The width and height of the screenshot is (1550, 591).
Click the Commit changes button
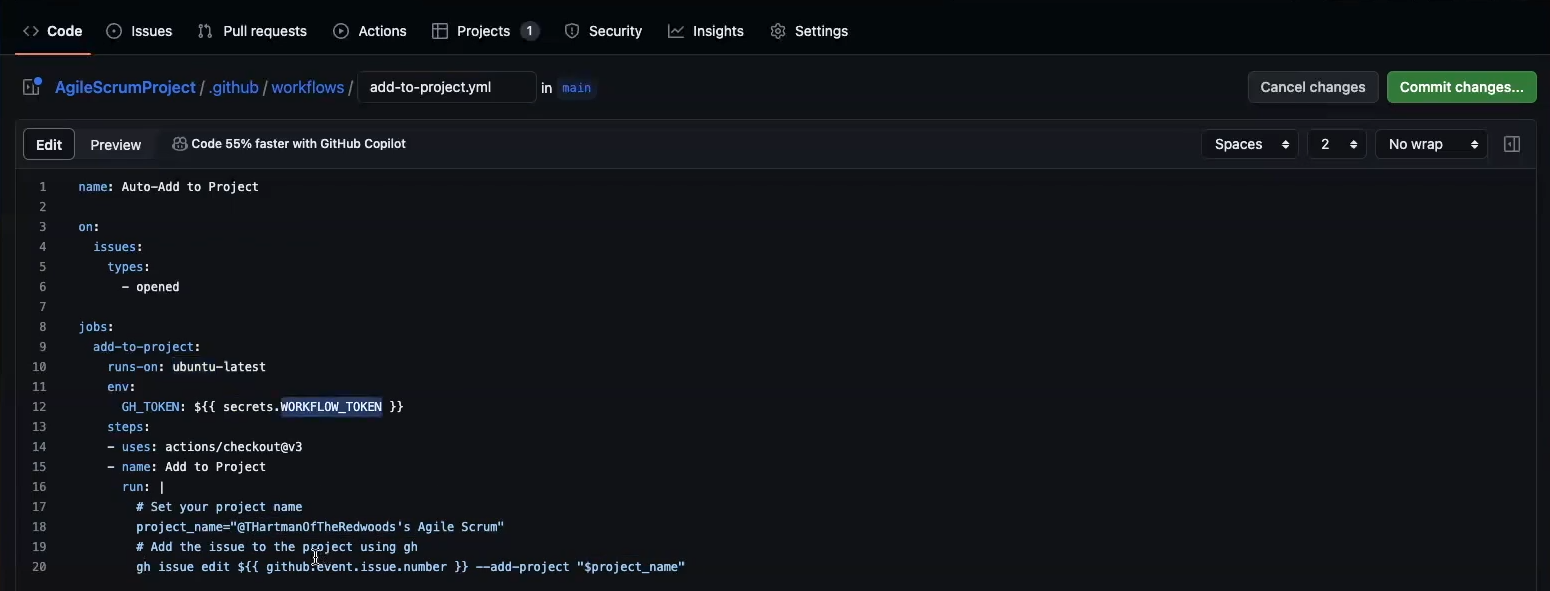tap(1461, 87)
